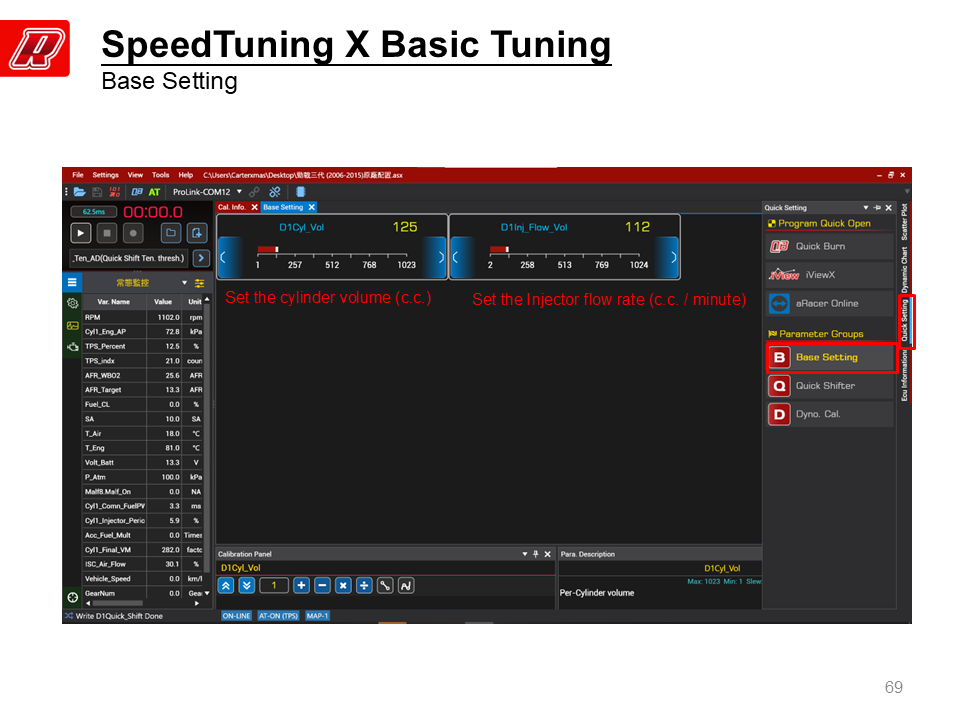Open the Dynamic Chart side tab

(905, 269)
